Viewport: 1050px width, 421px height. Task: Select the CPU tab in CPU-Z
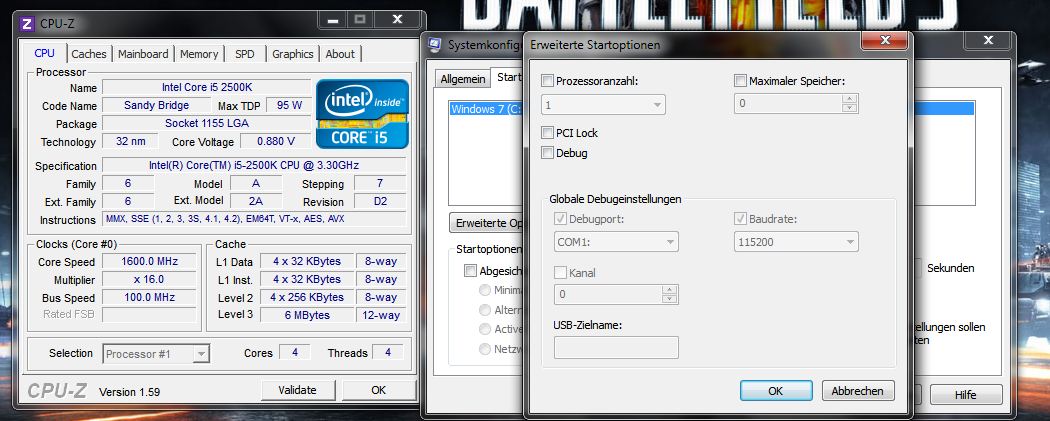45,54
